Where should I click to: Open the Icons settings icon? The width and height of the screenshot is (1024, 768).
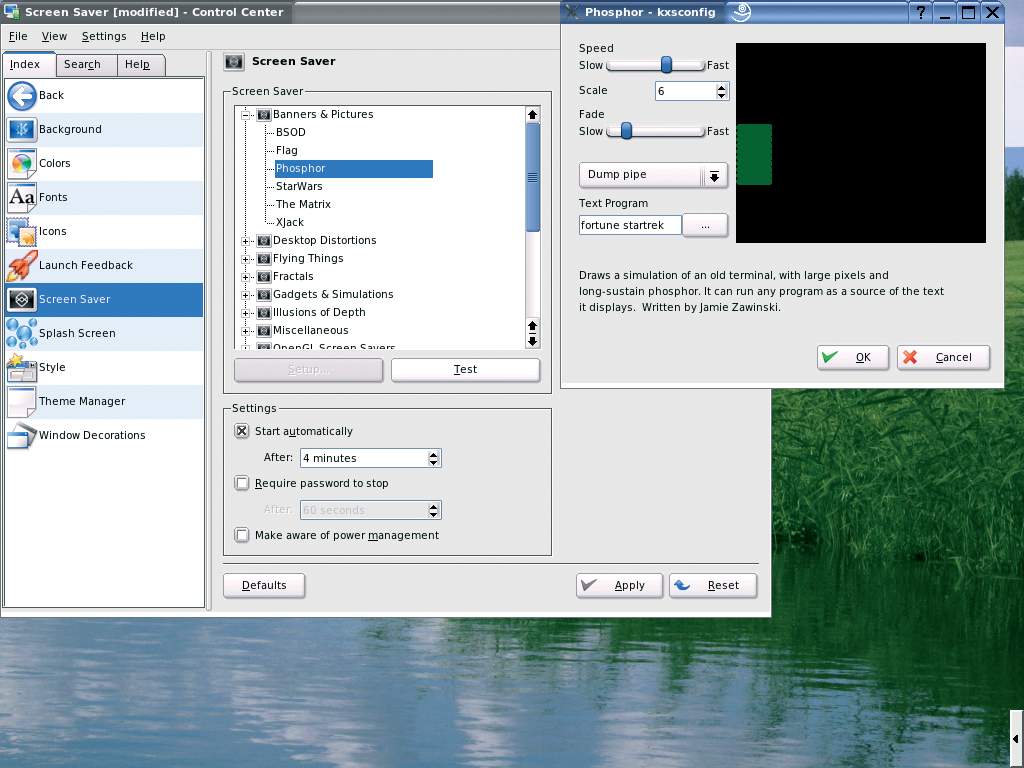(22, 231)
